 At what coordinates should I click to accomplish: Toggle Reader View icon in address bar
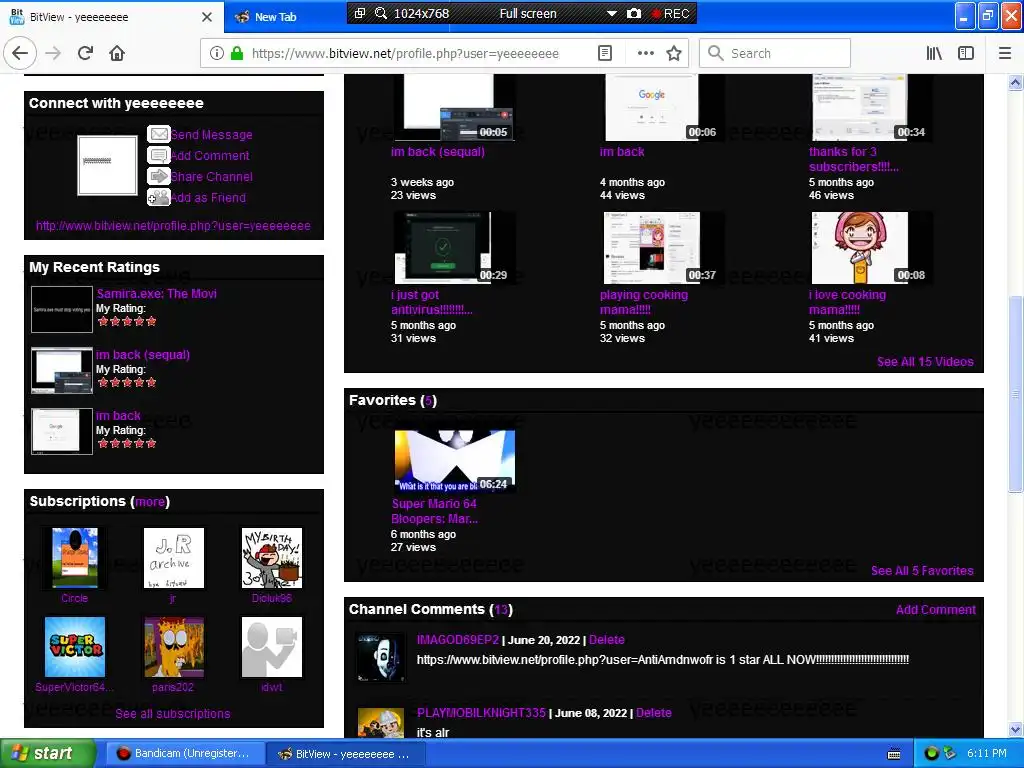(605, 53)
